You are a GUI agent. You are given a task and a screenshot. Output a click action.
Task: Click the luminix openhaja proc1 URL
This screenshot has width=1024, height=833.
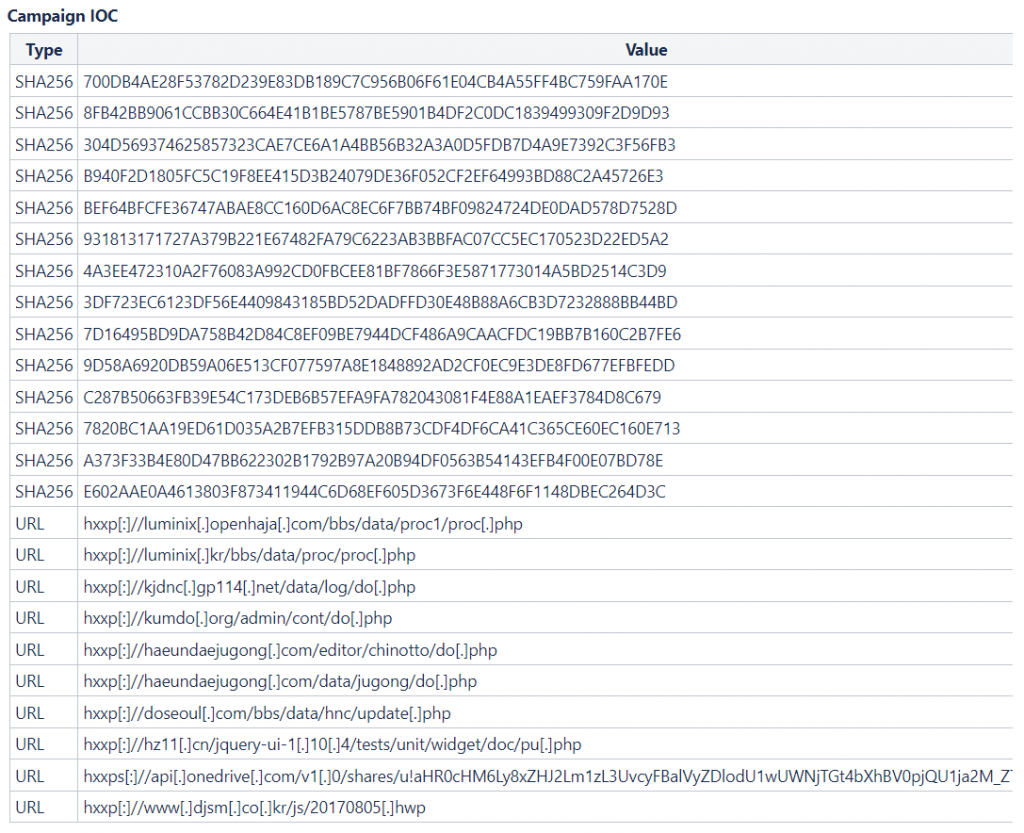coord(303,524)
